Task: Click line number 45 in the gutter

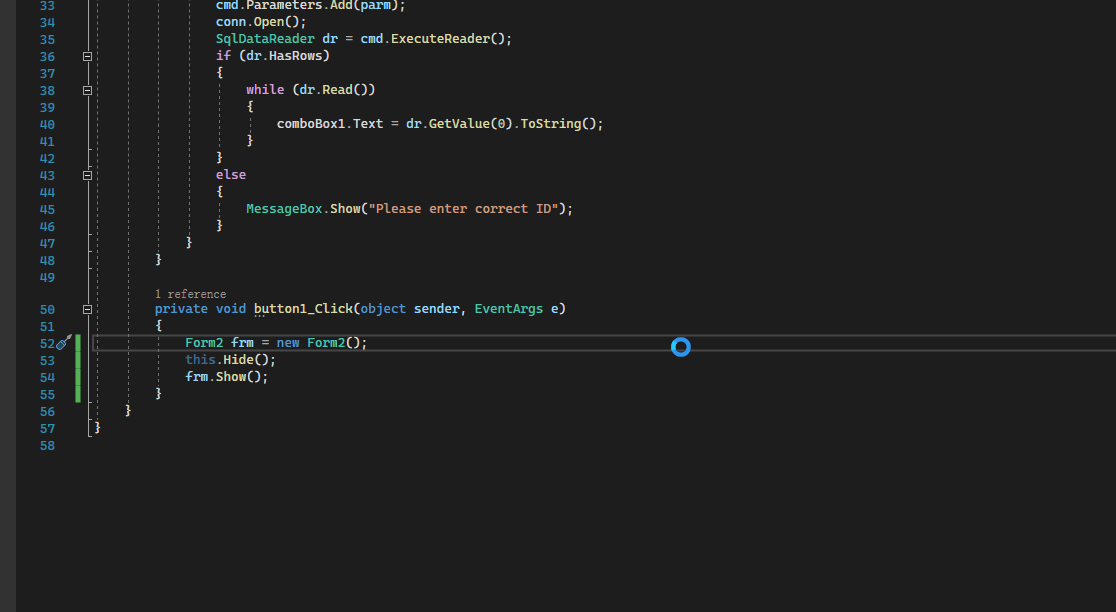Action: (47, 210)
